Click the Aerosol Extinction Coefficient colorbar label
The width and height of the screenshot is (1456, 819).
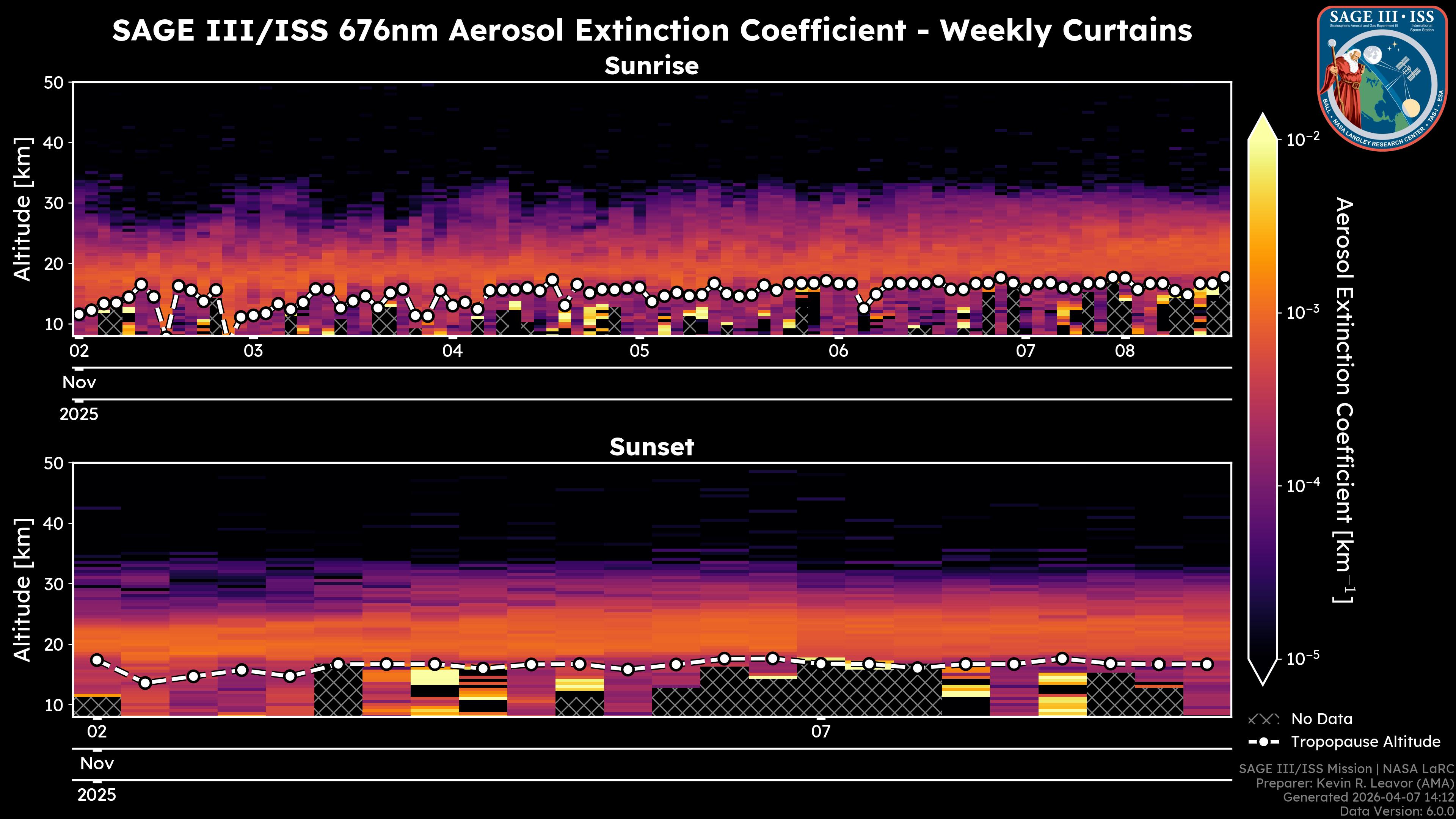click(x=1344, y=400)
